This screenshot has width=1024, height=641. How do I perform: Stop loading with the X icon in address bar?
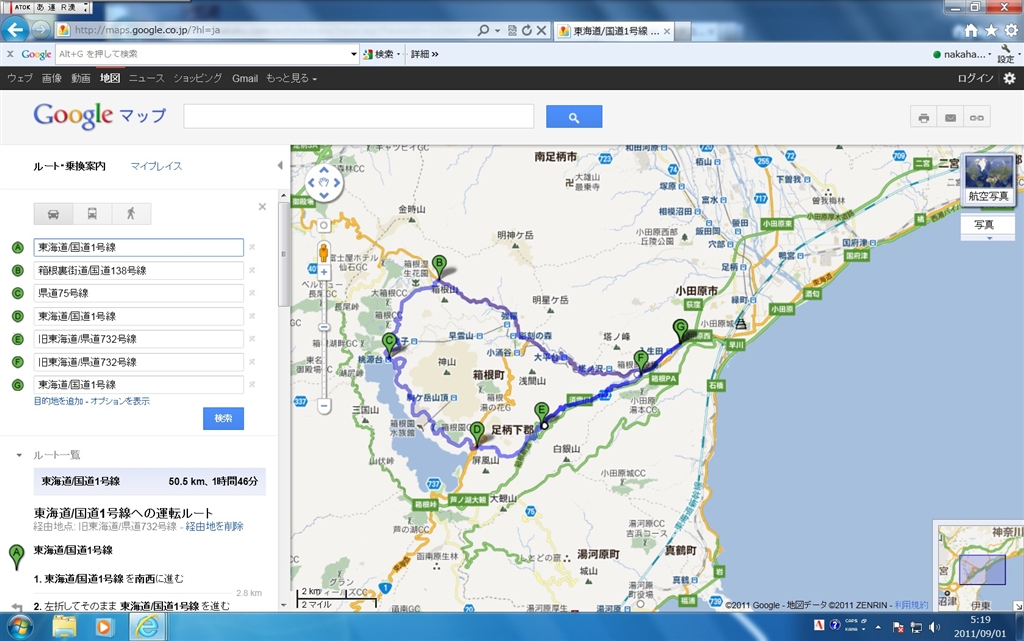[541, 31]
